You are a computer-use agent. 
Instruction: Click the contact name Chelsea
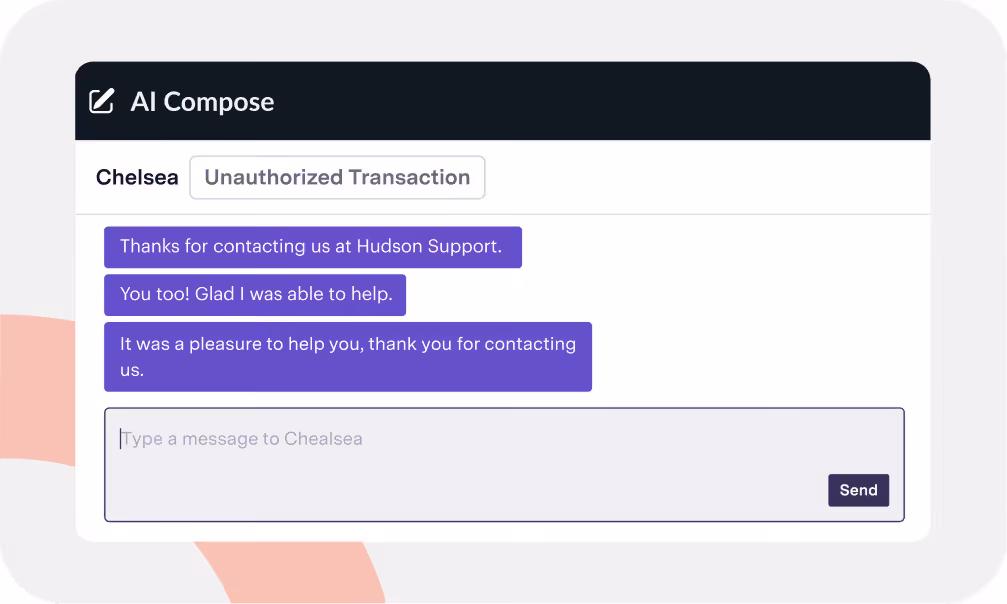(x=136, y=177)
